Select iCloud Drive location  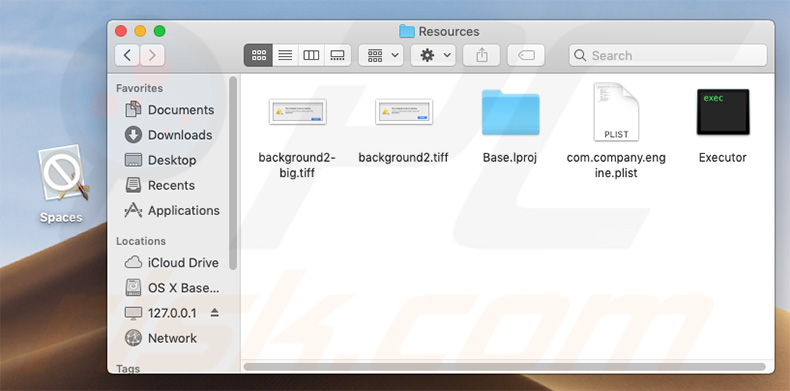click(x=171, y=263)
